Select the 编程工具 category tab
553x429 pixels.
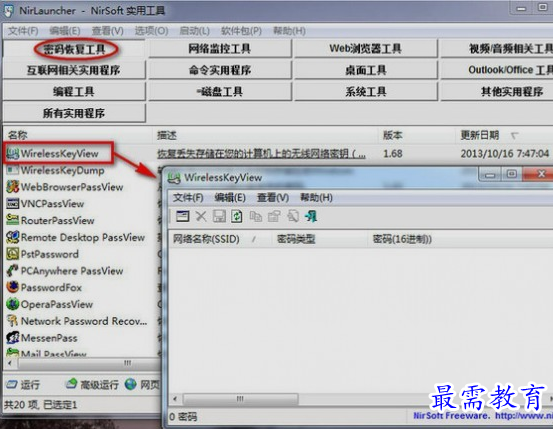point(74,92)
